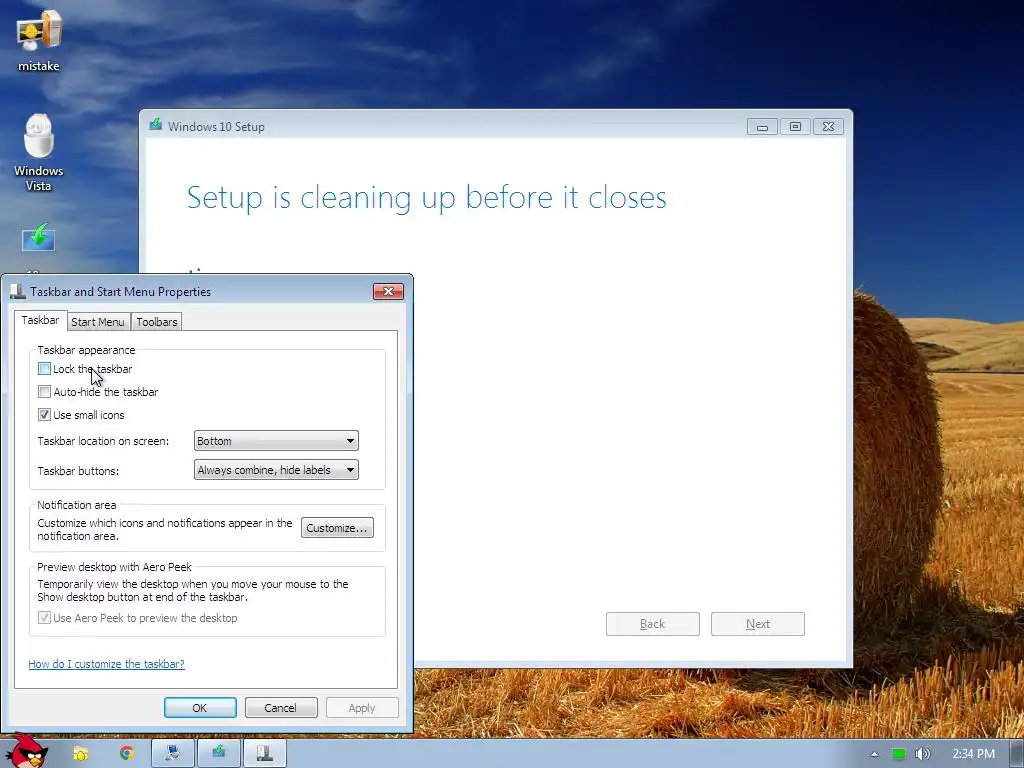
Task: Close the Windows 10 Setup window
Action: point(828,127)
